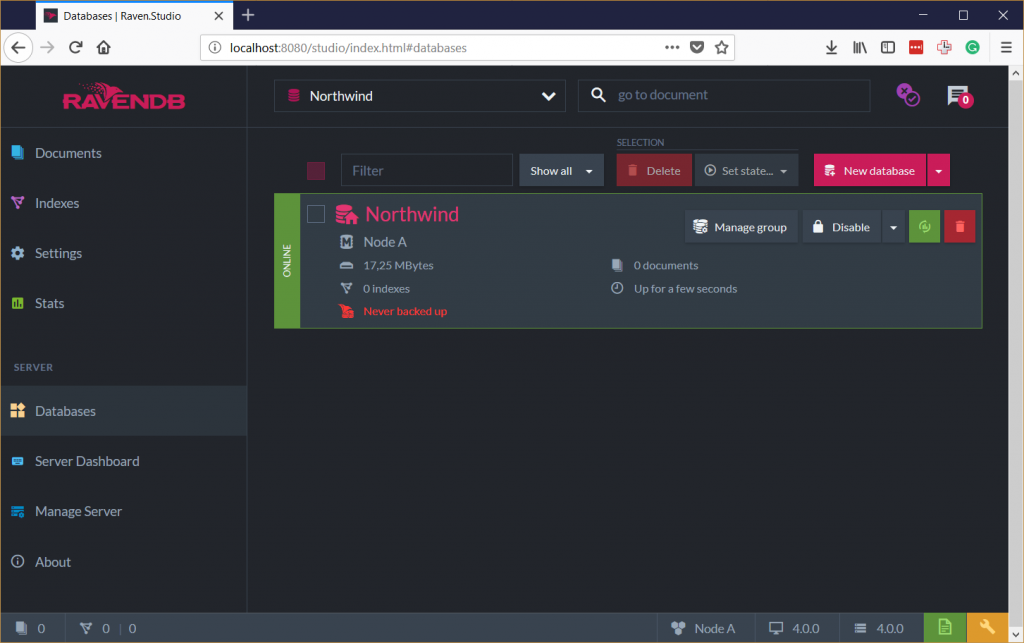Switch to the Databases | Raven.Studio browser tab
This screenshot has width=1024, height=643.
coord(125,15)
